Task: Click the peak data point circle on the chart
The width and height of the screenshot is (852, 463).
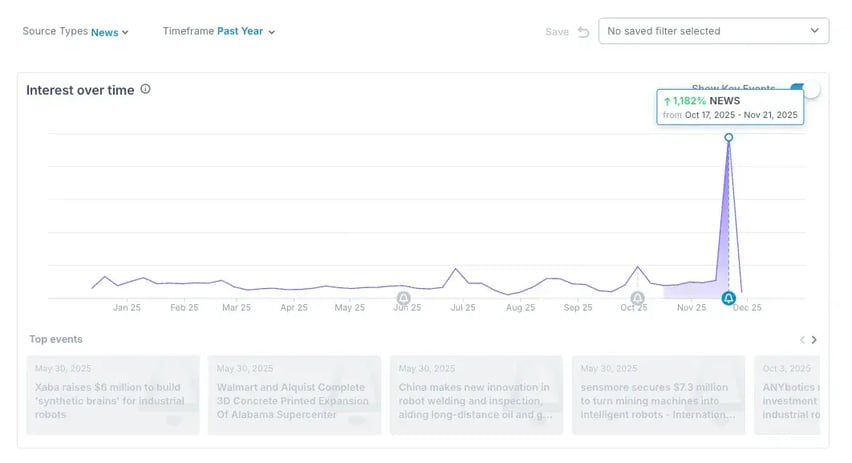Action: [x=729, y=137]
